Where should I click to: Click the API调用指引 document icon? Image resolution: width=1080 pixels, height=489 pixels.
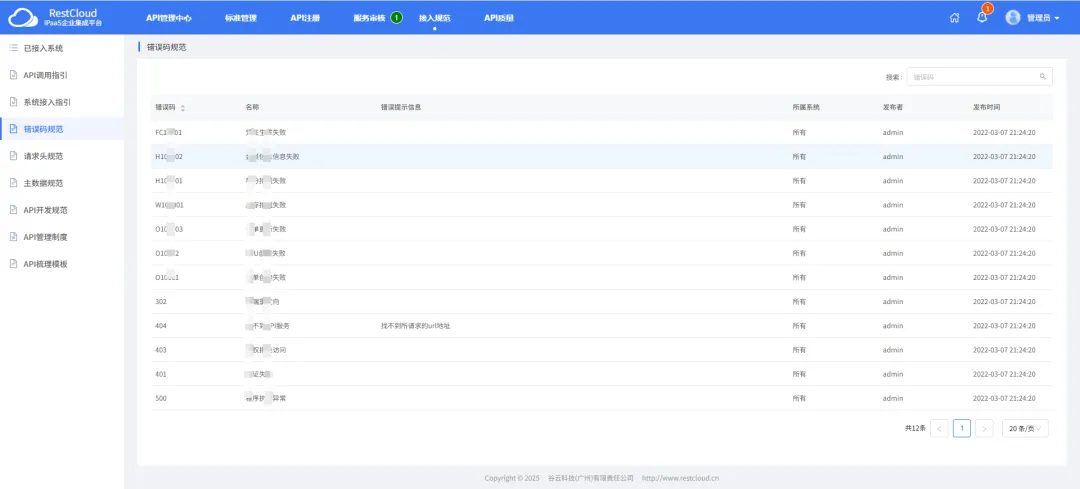(12, 75)
